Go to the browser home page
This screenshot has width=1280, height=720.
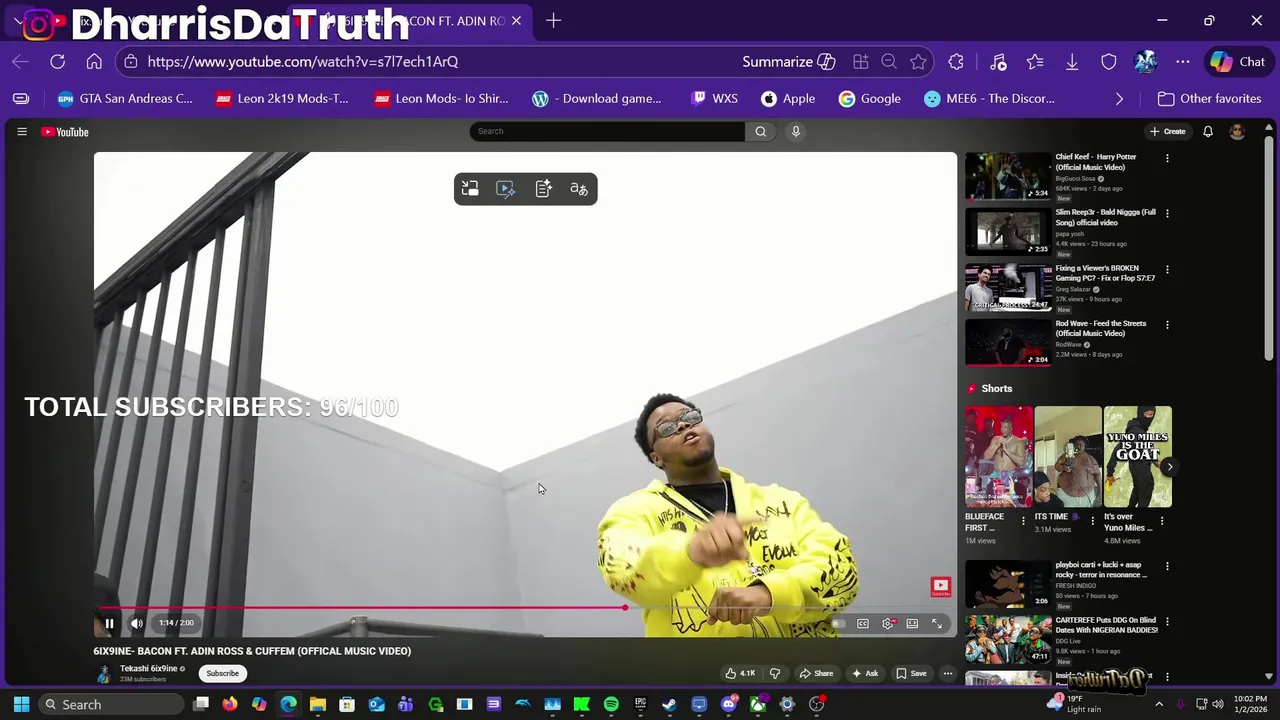(x=94, y=62)
